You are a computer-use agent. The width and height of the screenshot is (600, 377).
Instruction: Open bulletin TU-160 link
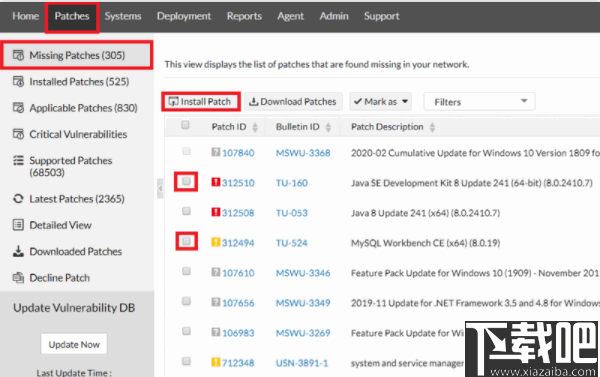[292, 183]
